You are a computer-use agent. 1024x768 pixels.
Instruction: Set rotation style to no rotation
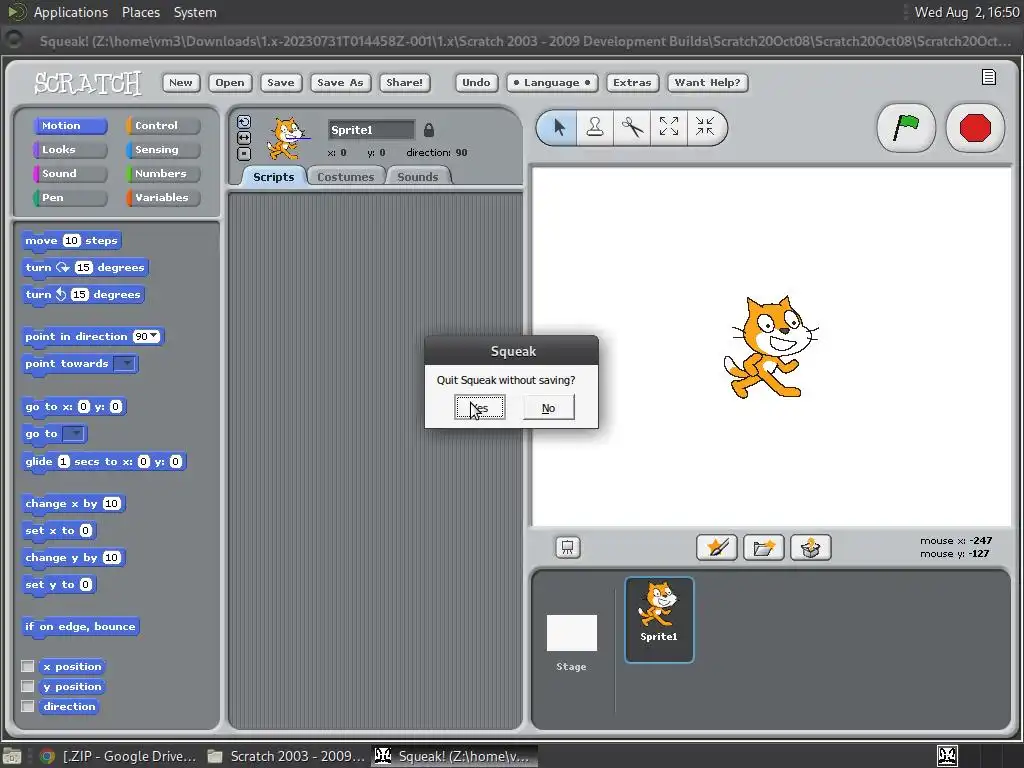244,153
